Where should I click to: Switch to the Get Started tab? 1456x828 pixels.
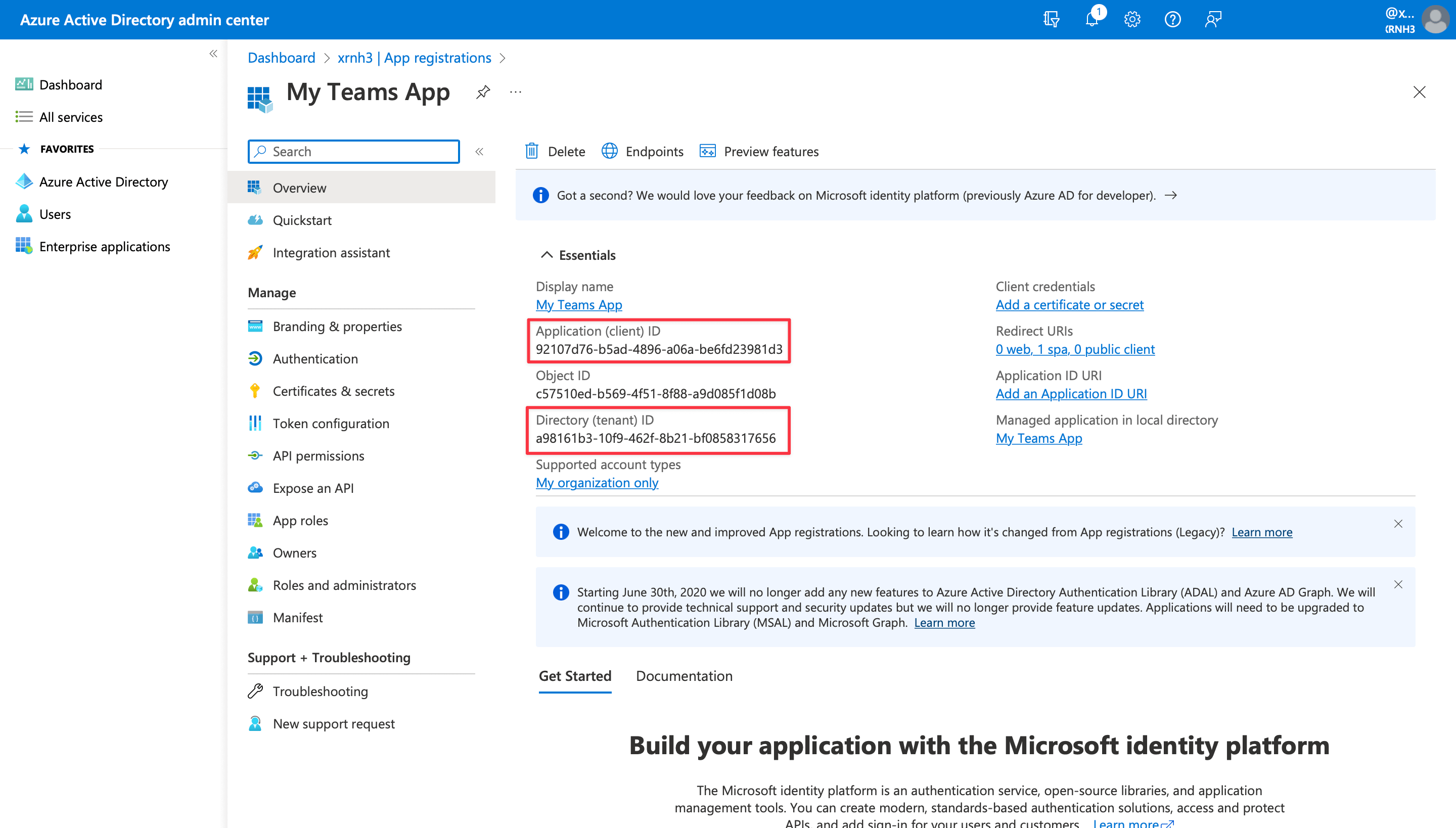point(575,676)
